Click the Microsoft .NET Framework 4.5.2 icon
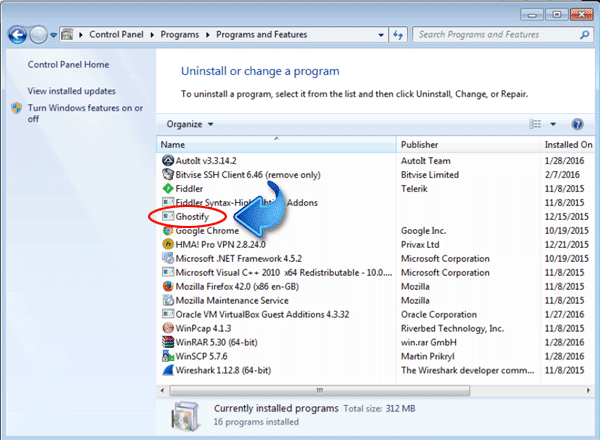 click(168, 258)
